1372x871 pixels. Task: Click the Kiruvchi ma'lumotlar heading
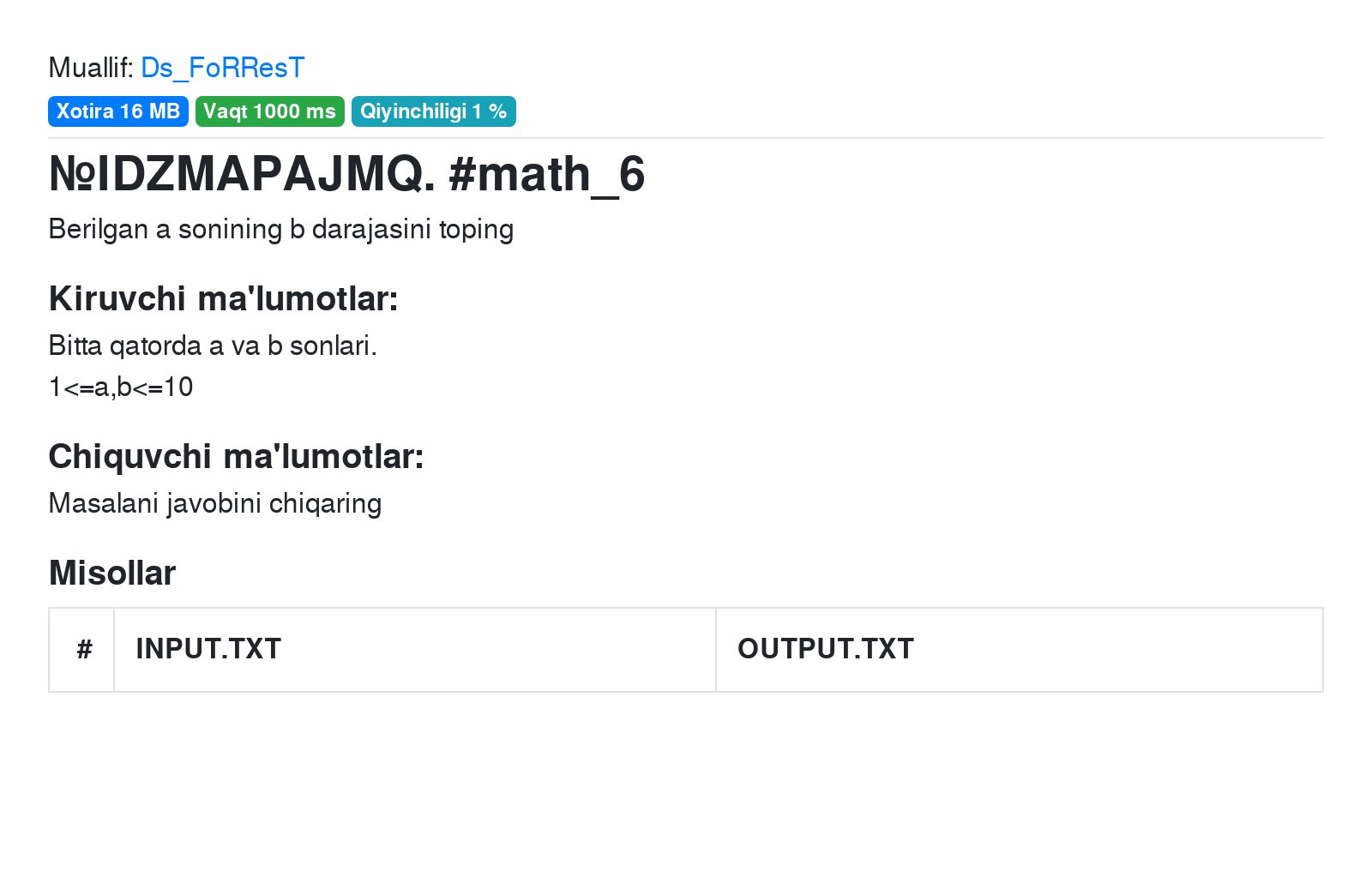coord(224,299)
